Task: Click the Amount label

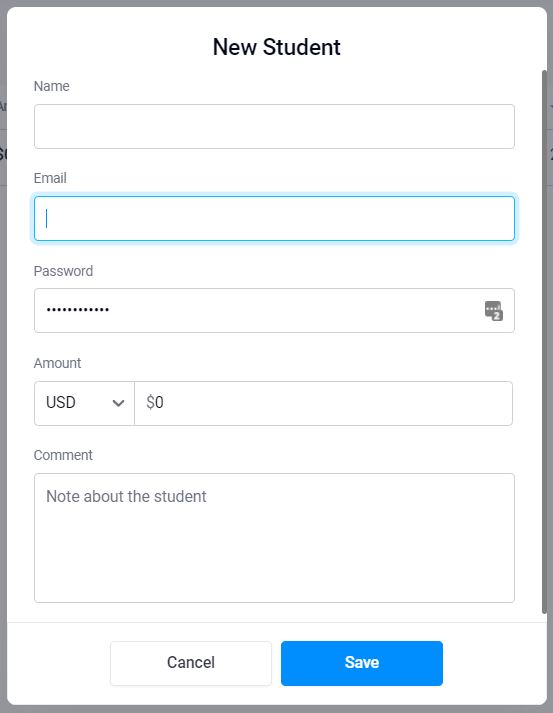Action: (x=57, y=363)
